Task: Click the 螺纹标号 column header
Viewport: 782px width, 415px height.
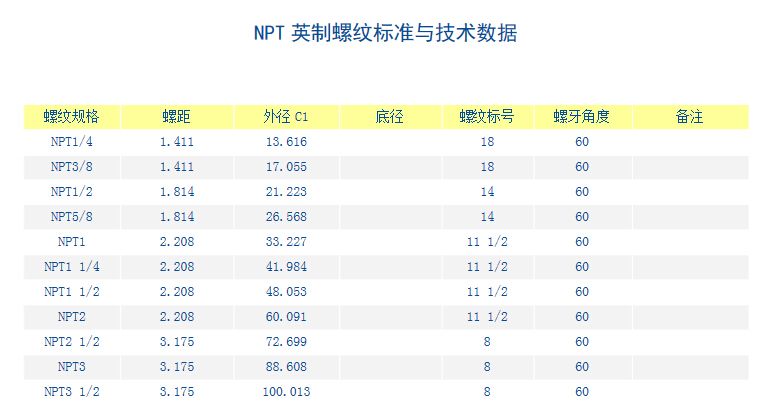Action: pos(487,117)
